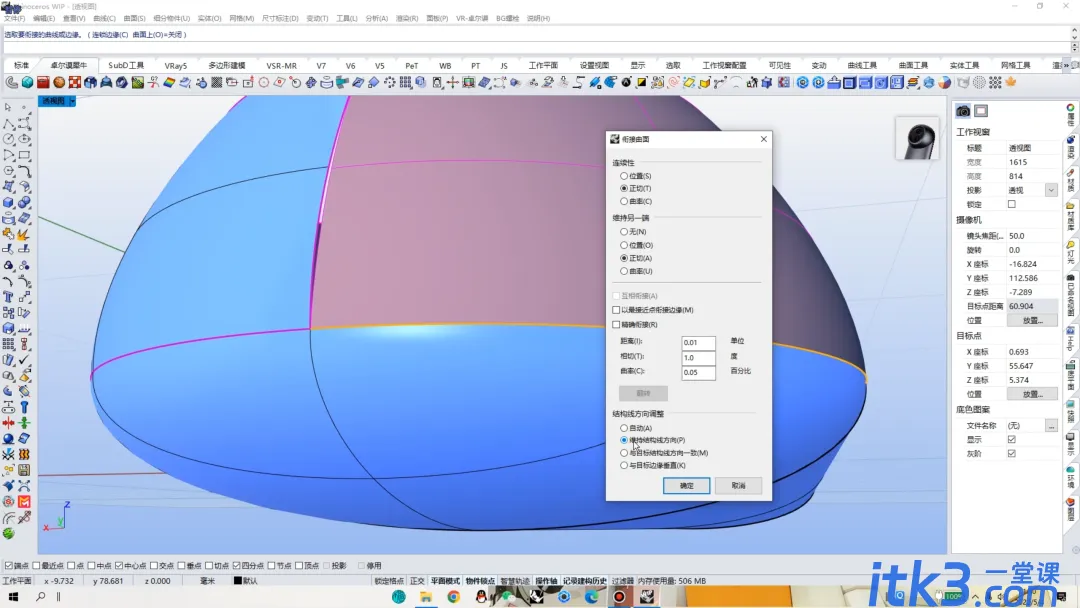1080x608 pixels.
Task: Cancel the match surface dialog with 取消
Action: coord(738,485)
